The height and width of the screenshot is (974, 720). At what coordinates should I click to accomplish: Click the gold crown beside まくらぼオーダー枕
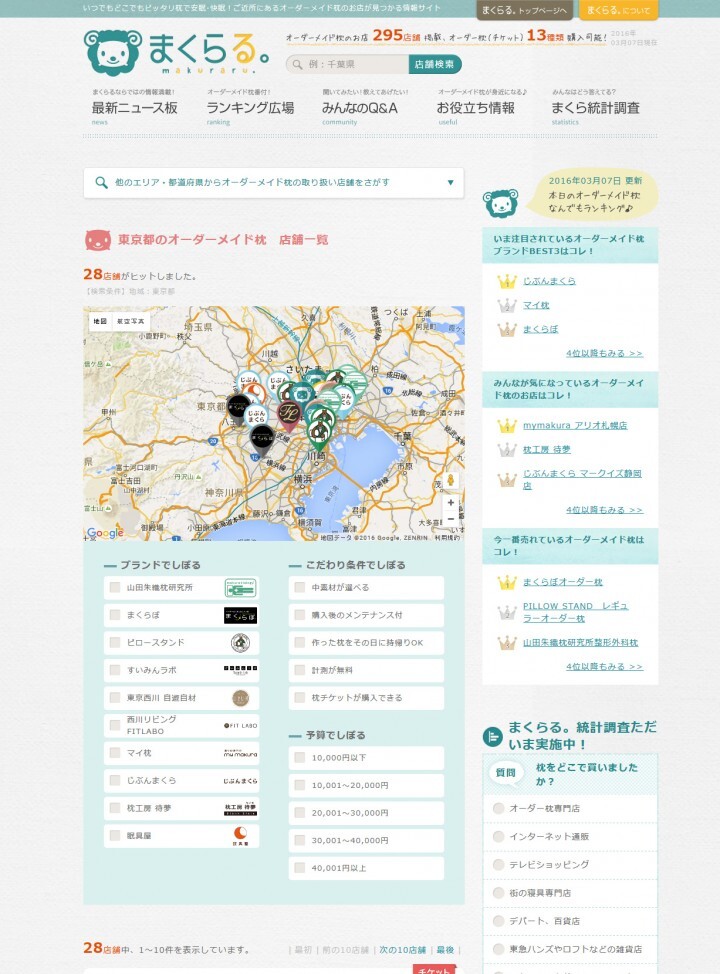507,582
